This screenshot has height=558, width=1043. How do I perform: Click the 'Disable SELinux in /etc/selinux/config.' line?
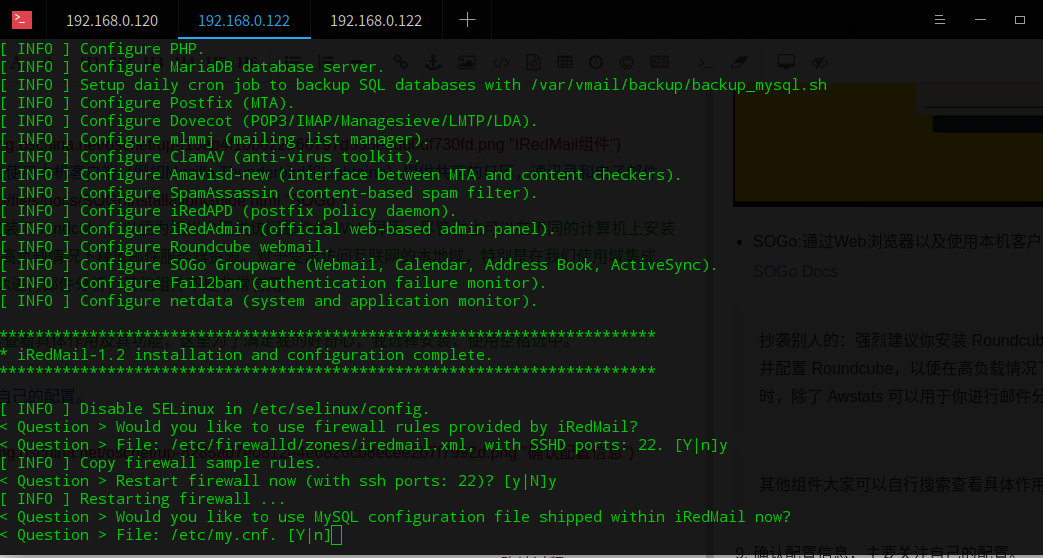pos(215,408)
